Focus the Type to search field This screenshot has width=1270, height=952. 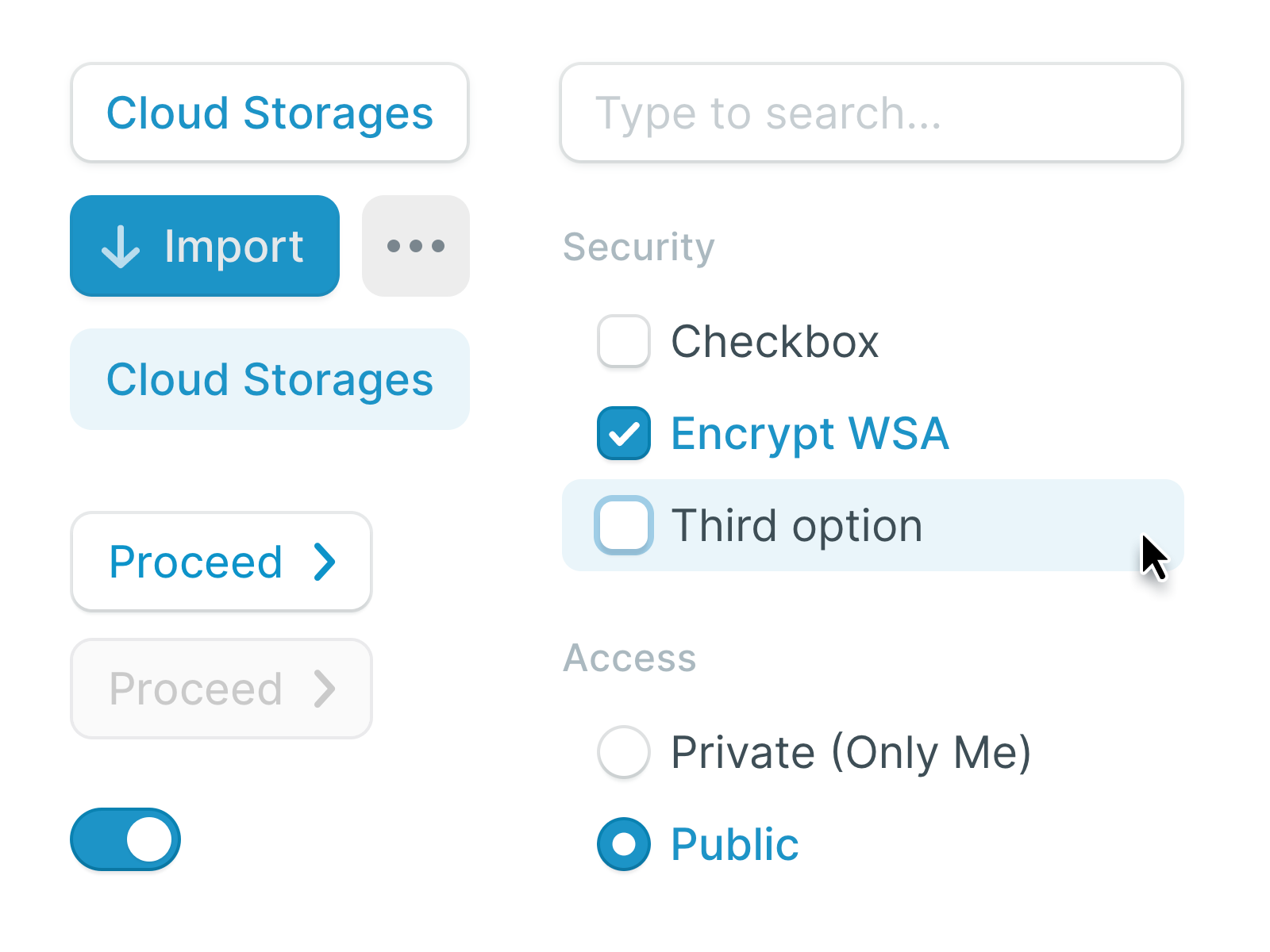coord(872,113)
